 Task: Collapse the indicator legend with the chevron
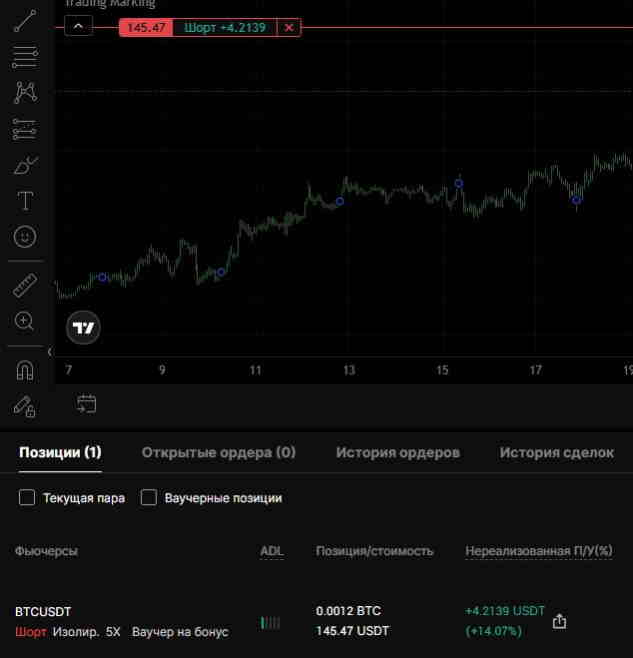(79, 27)
